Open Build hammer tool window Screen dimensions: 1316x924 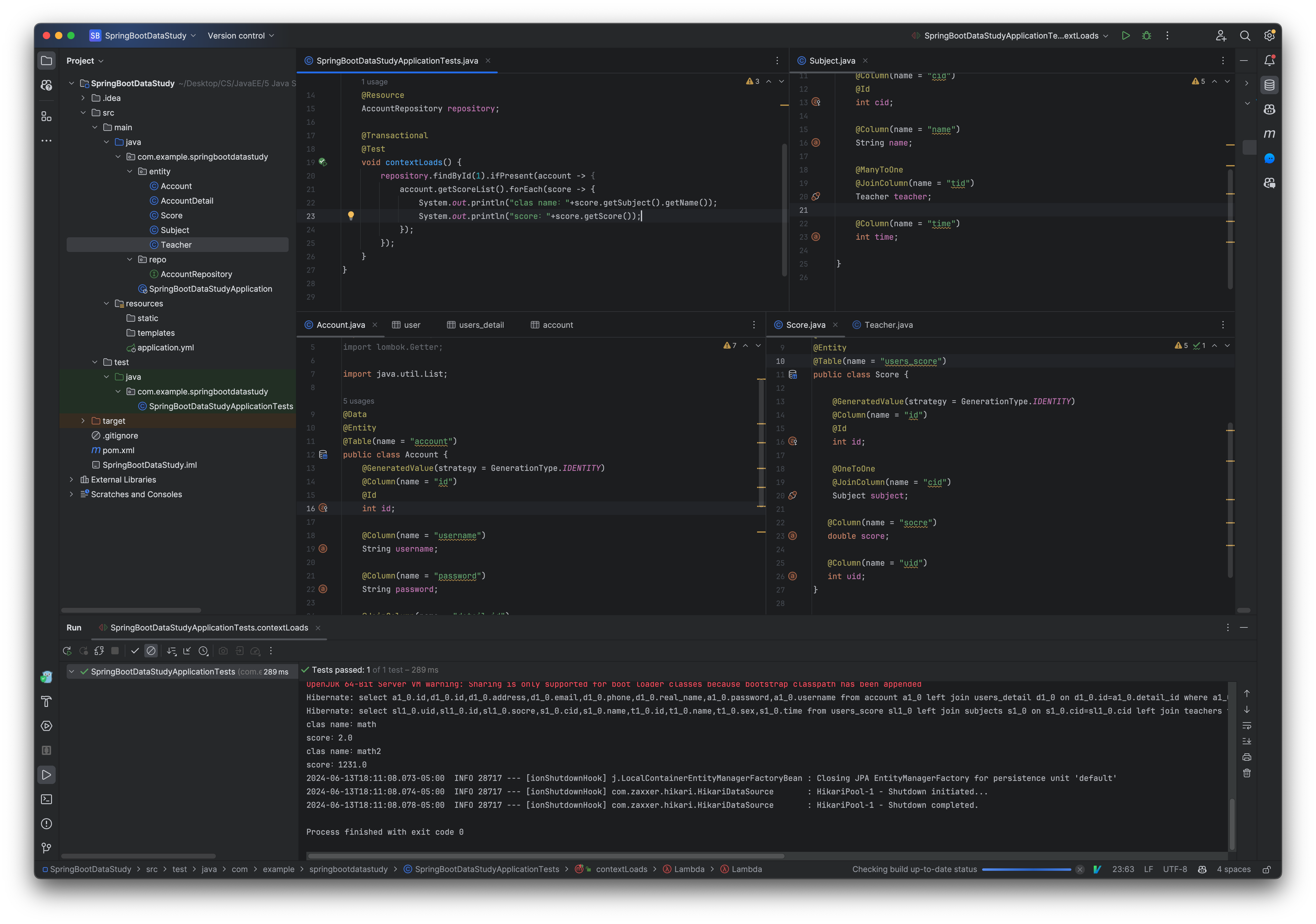pyautogui.click(x=46, y=702)
